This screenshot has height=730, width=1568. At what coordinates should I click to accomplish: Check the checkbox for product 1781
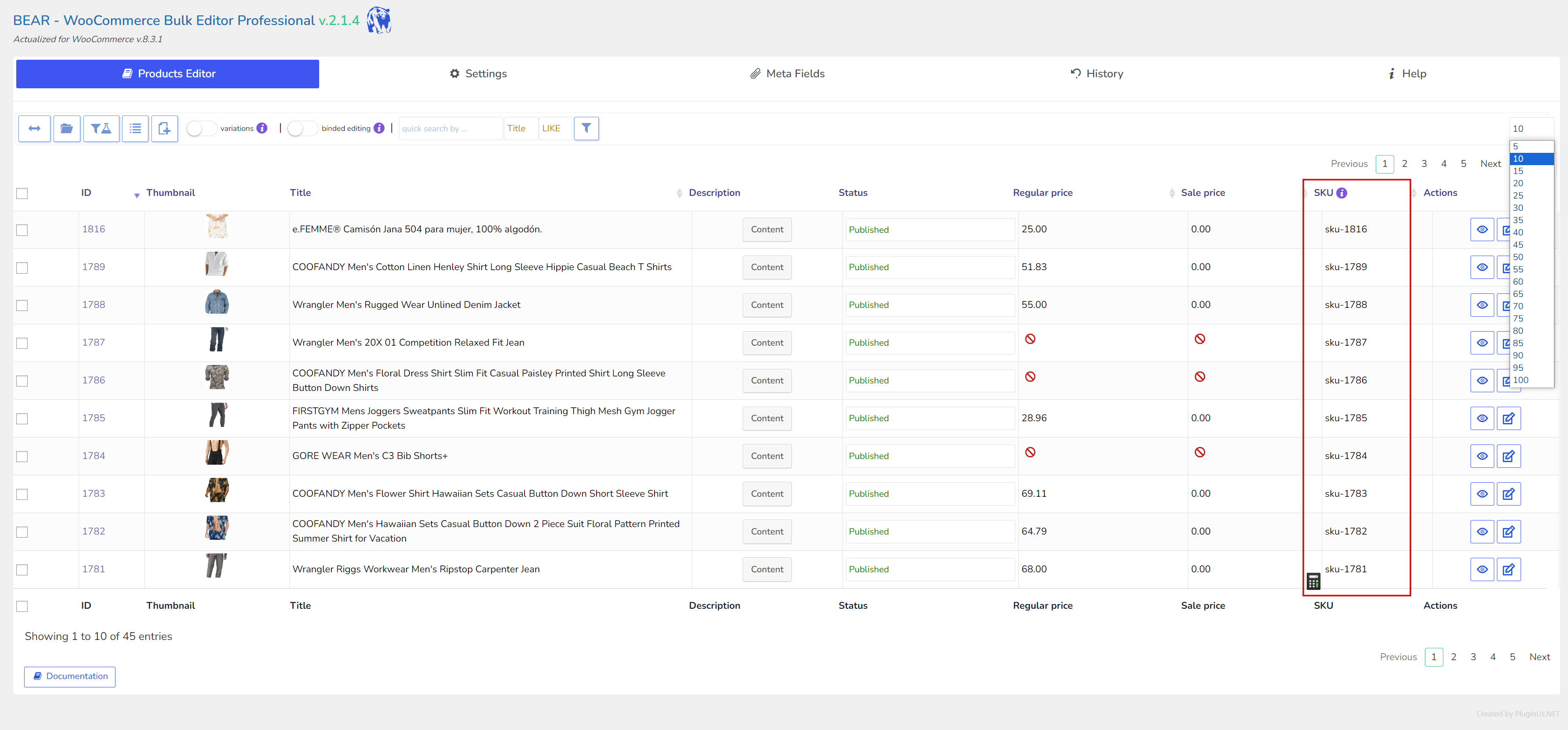click(22, 570)
